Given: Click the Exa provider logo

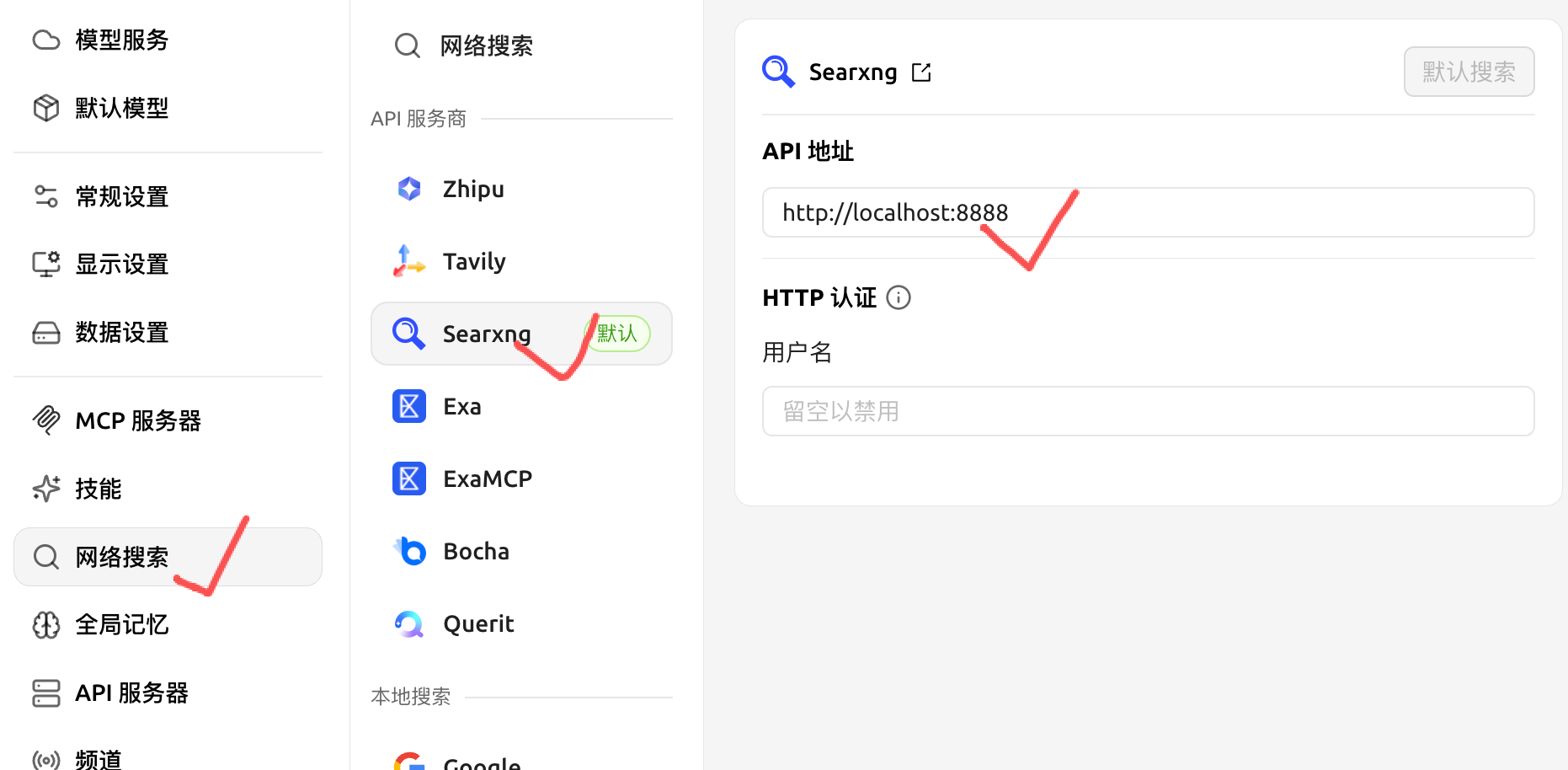Looking at the screenshot, I should 409,406.
